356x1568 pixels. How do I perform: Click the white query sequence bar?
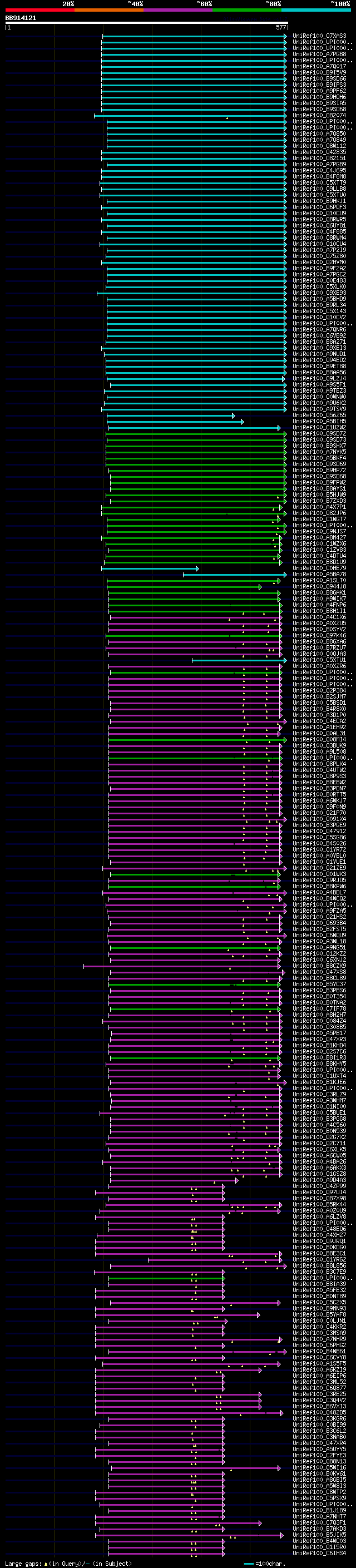146,22
